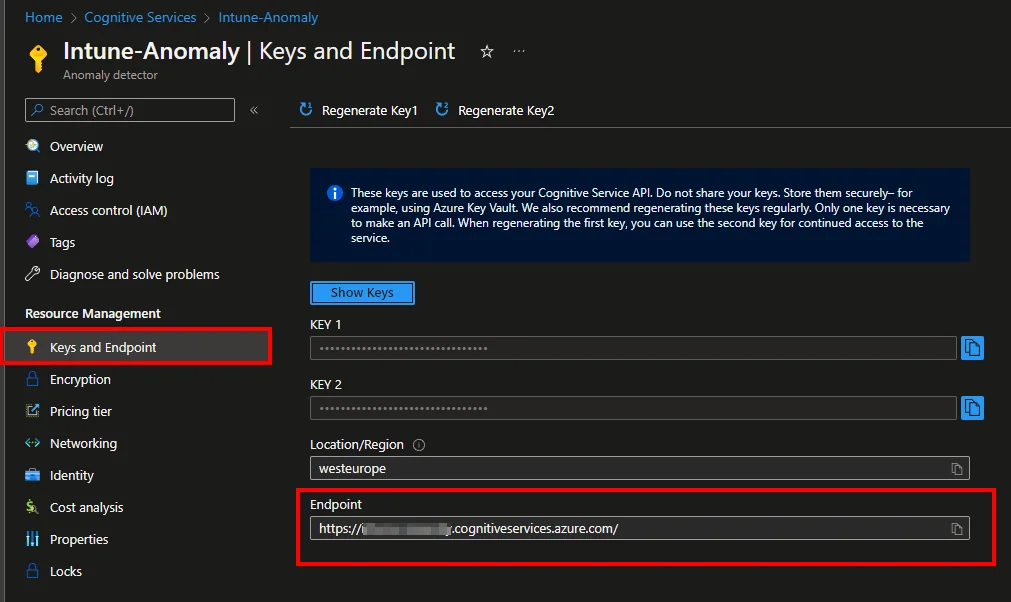1011x602 pixels.
Task: Click the Properties bars icon
Action: 32,539
